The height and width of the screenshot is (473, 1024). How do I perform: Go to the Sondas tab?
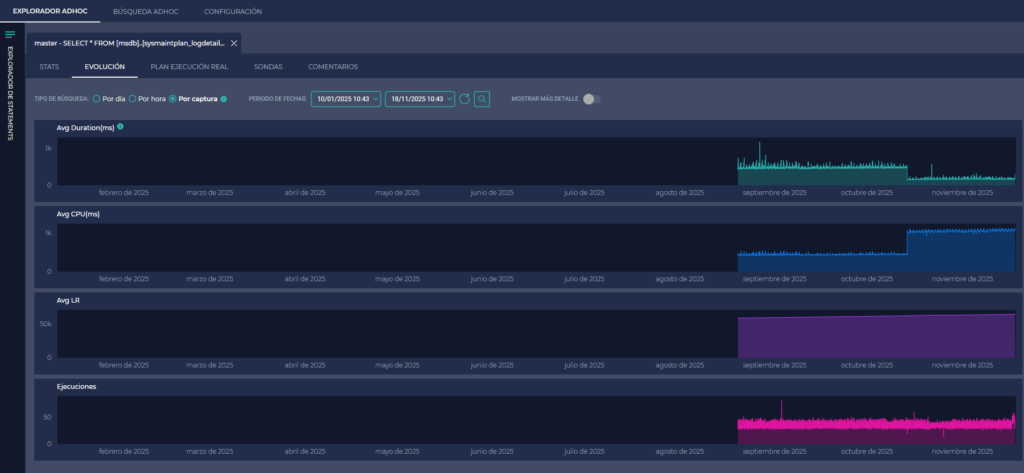pos(268,67)
